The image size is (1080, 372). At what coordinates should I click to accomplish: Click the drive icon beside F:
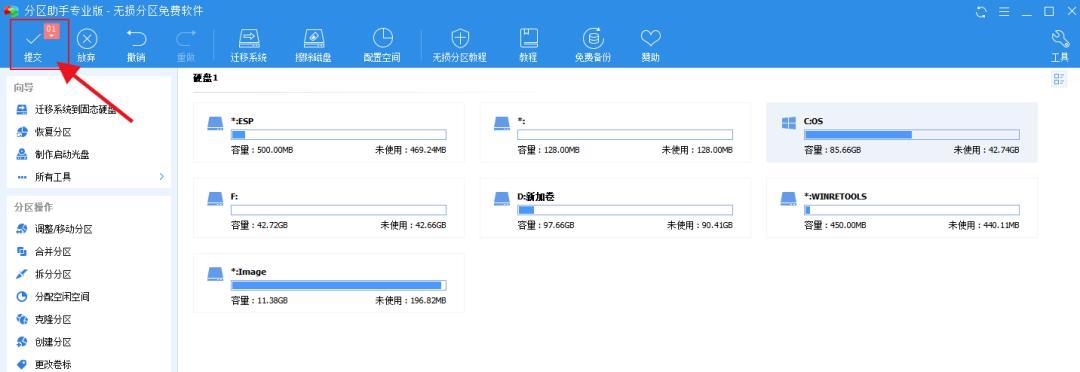point(216,199)
